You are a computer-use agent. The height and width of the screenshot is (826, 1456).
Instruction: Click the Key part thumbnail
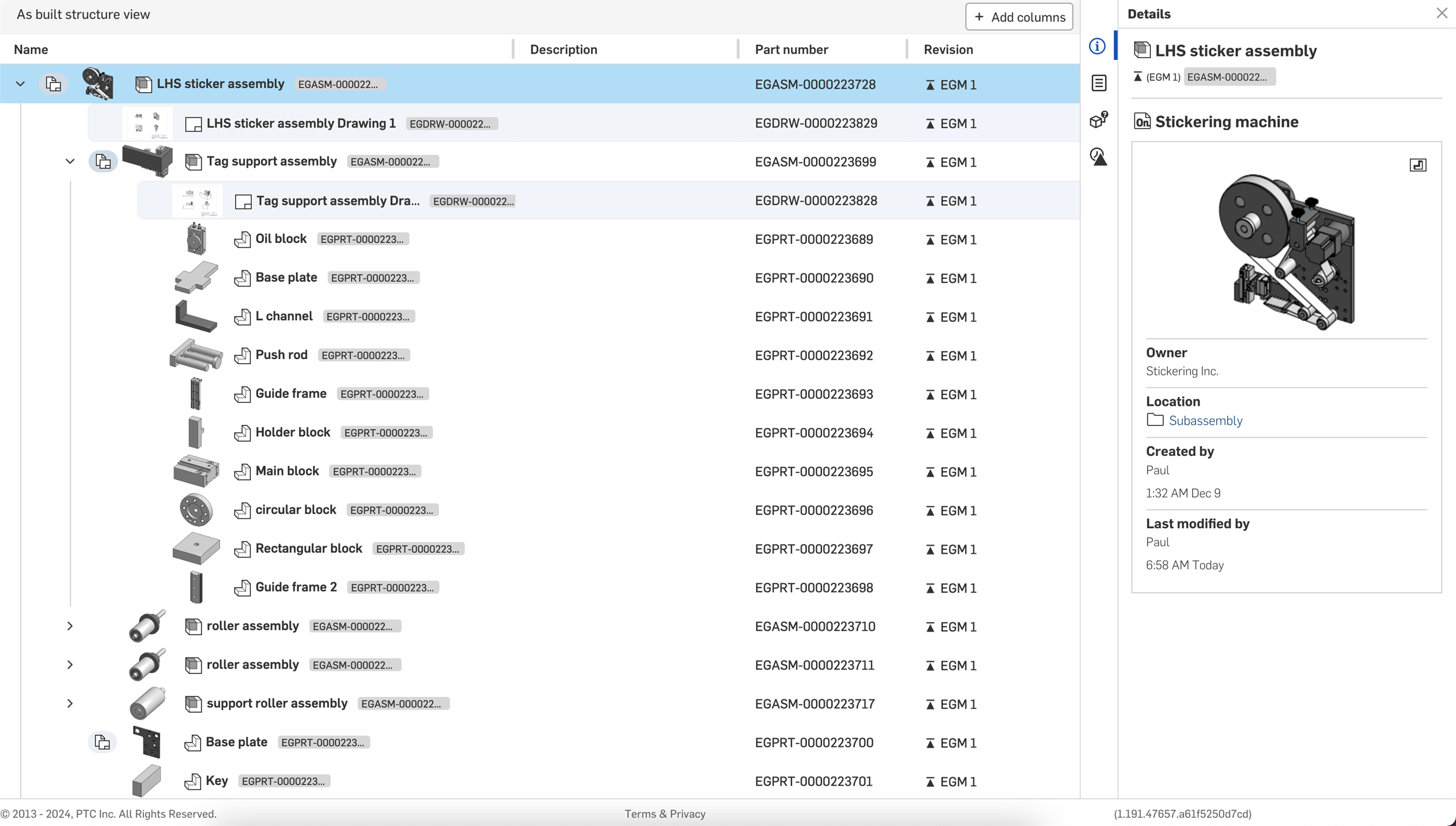[146, 781]
